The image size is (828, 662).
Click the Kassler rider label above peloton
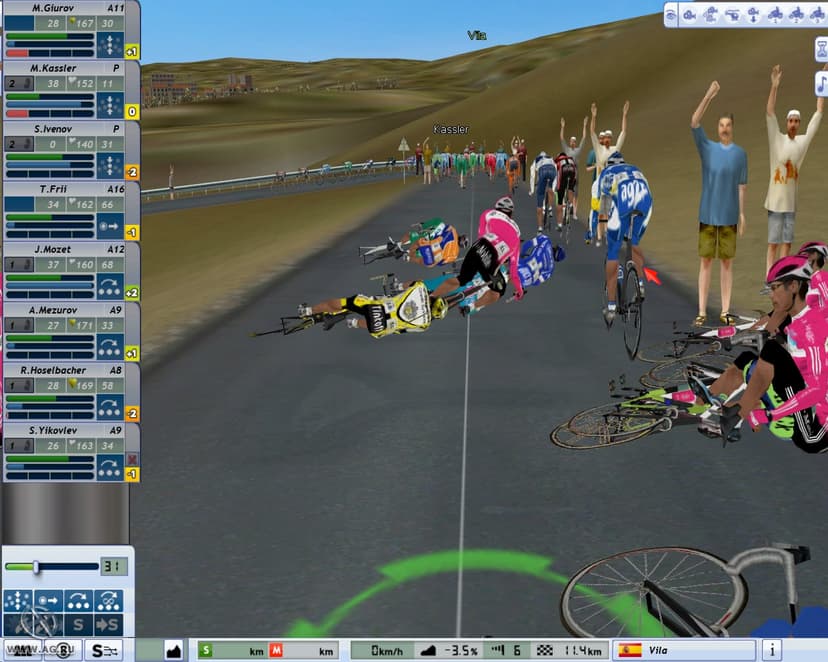point(450,129)
